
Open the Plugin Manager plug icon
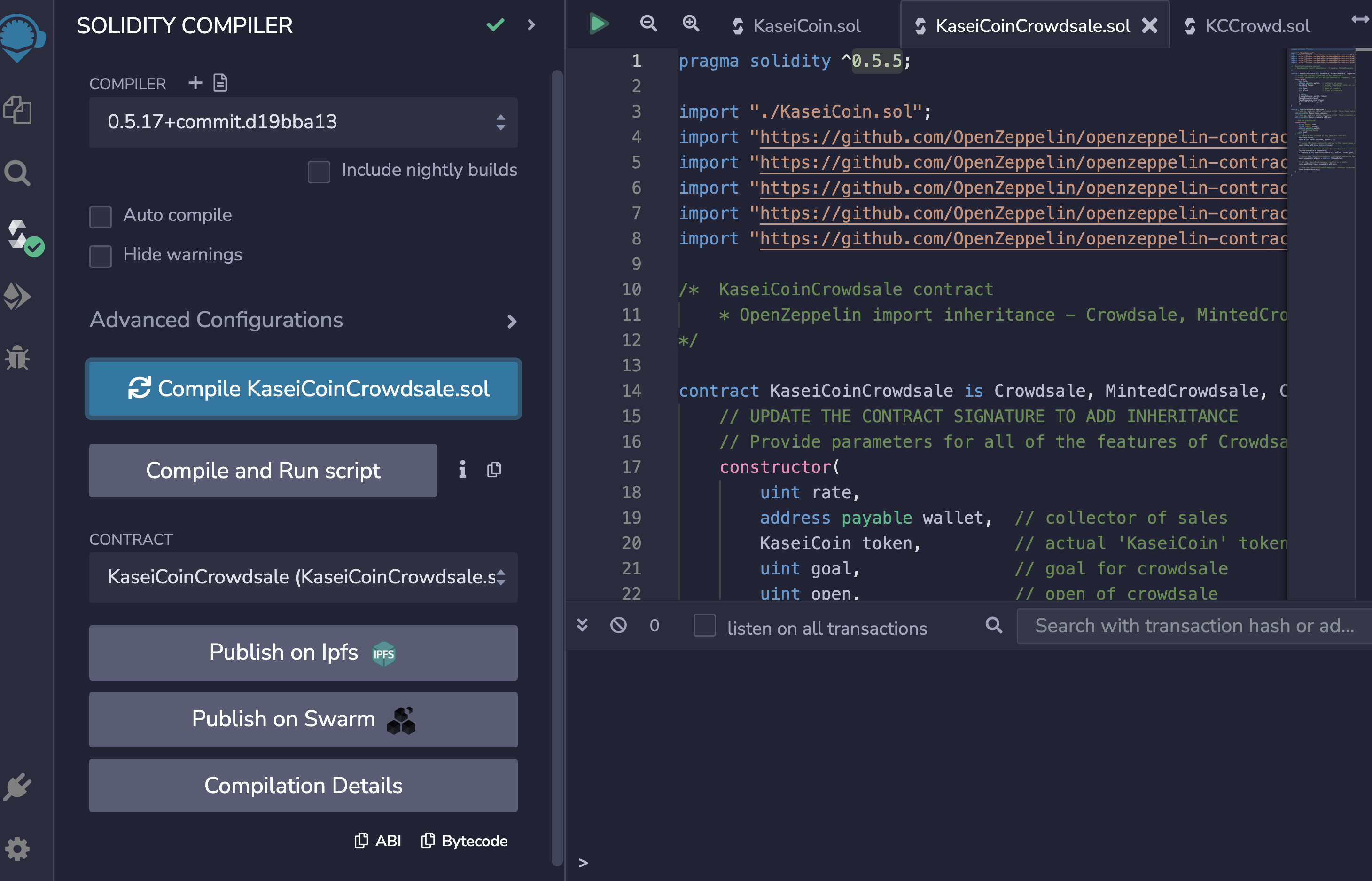pos(17,787)
